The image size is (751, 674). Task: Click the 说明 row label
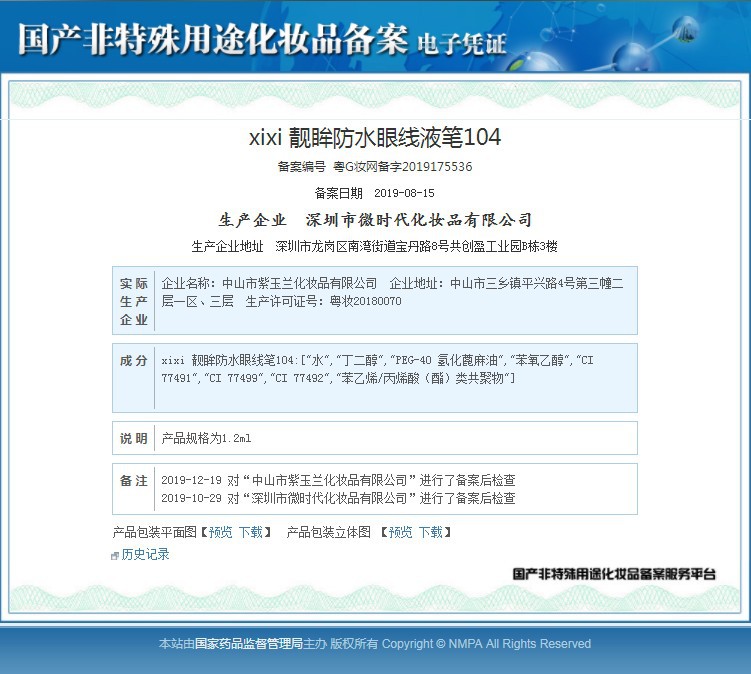coord(134,438)
